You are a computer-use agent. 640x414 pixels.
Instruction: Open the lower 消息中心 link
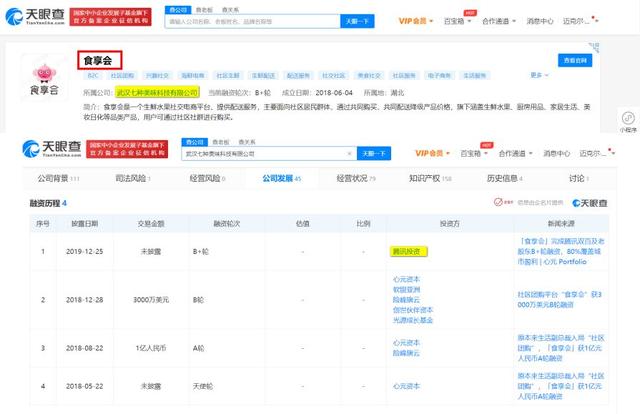tap(556, 153)
